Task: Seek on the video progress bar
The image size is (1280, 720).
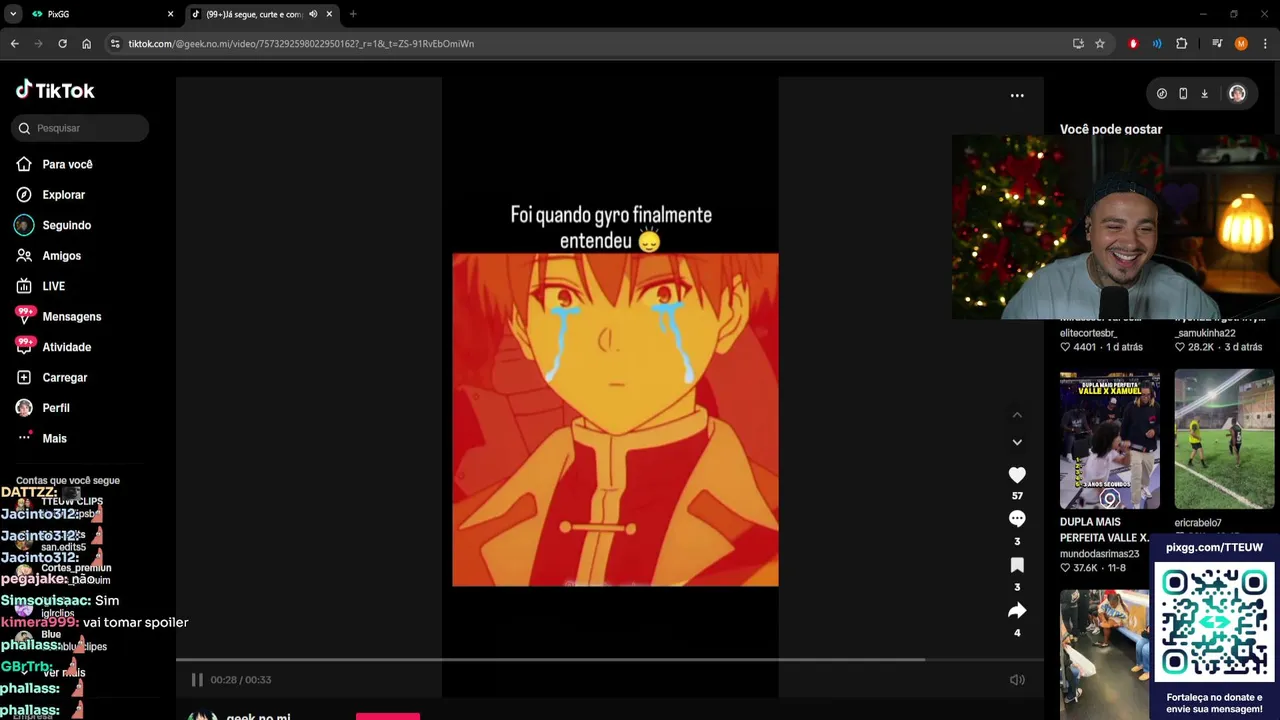Action: 610,660
